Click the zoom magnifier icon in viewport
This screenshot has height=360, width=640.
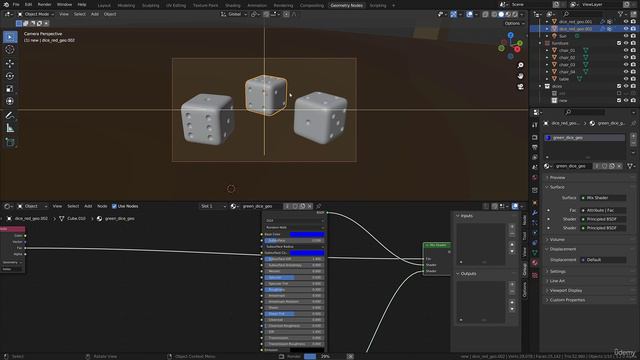tap(520, 65)
